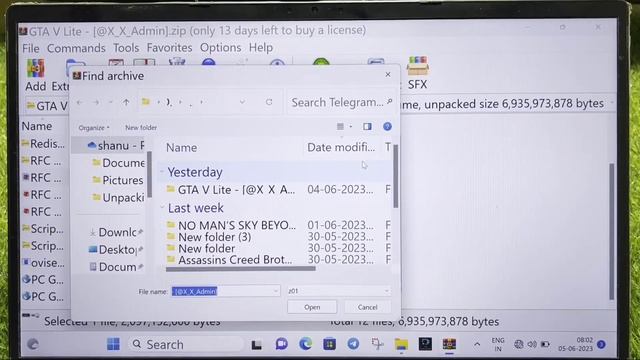Screen dimensions: 640x360
Task: Click the Name column header in WinRAR list
Action: tap(37, 126)
